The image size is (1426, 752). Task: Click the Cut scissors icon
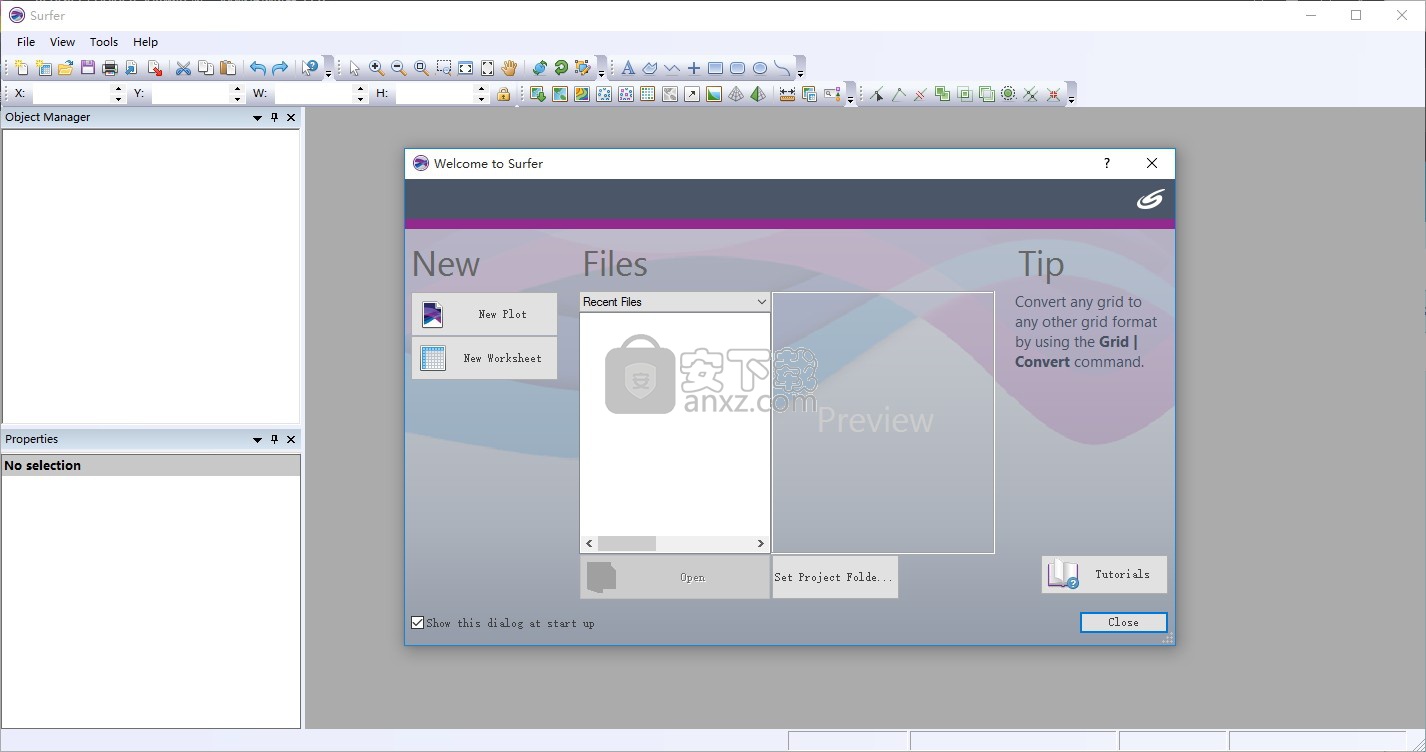(183, 68)
